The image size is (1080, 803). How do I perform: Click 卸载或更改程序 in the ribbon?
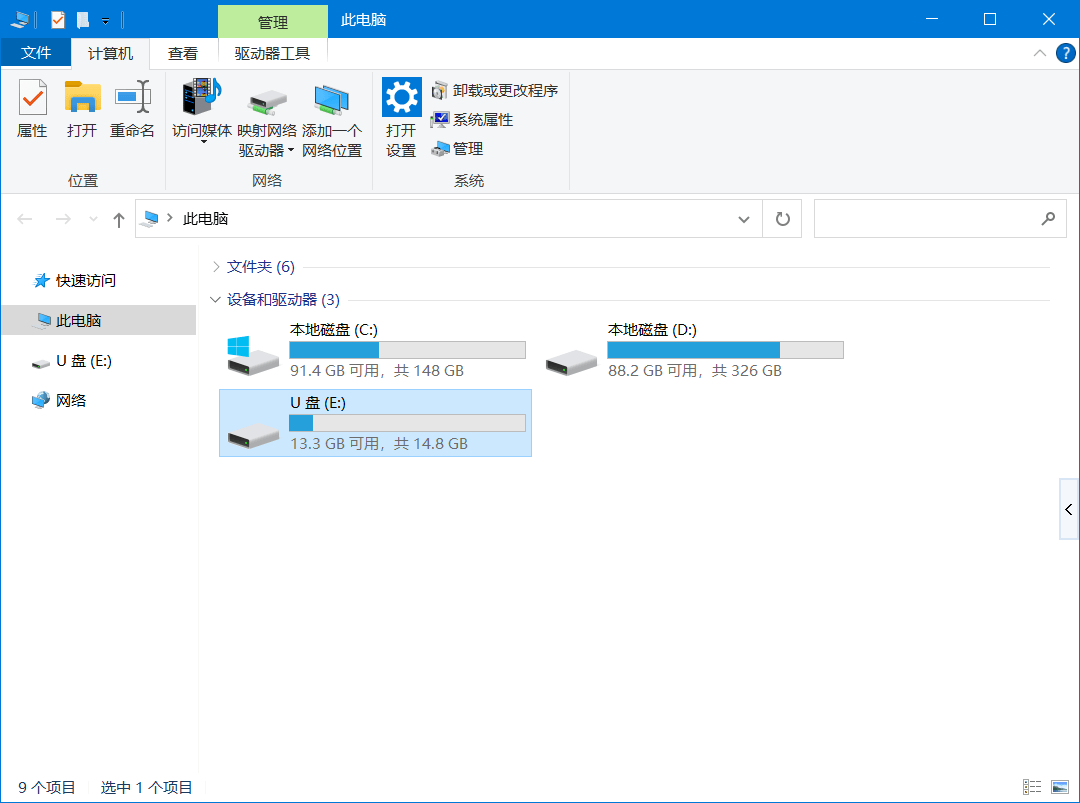tap(495, 90)
